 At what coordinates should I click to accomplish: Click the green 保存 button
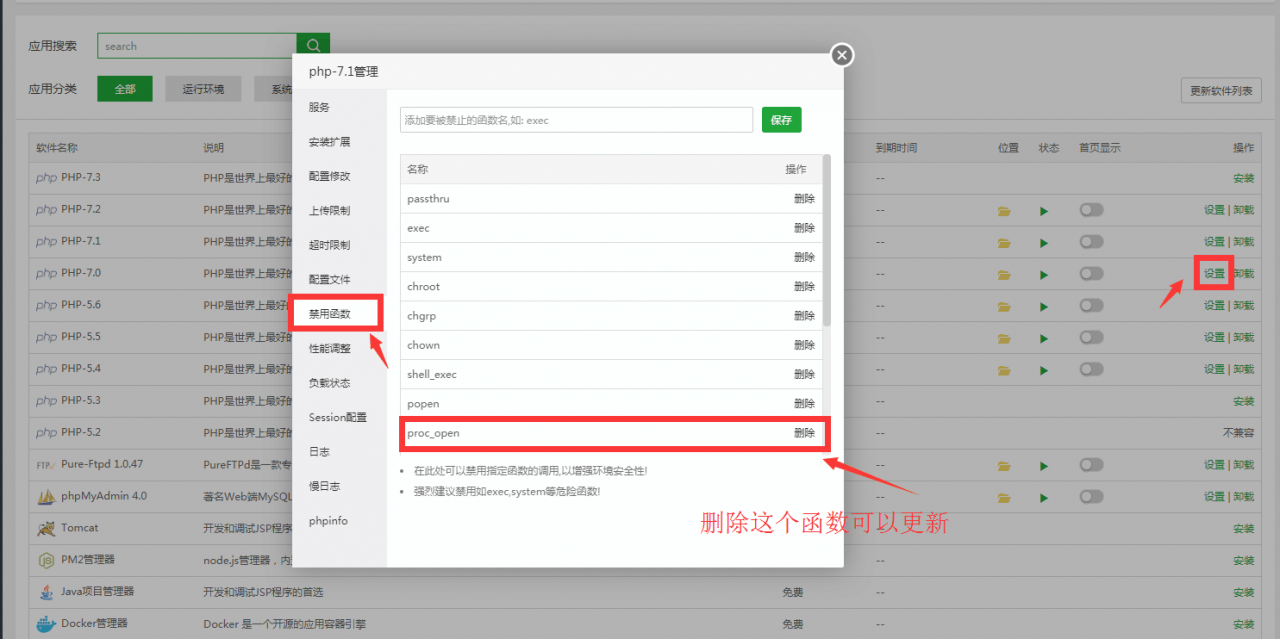(x=781, y=120)
